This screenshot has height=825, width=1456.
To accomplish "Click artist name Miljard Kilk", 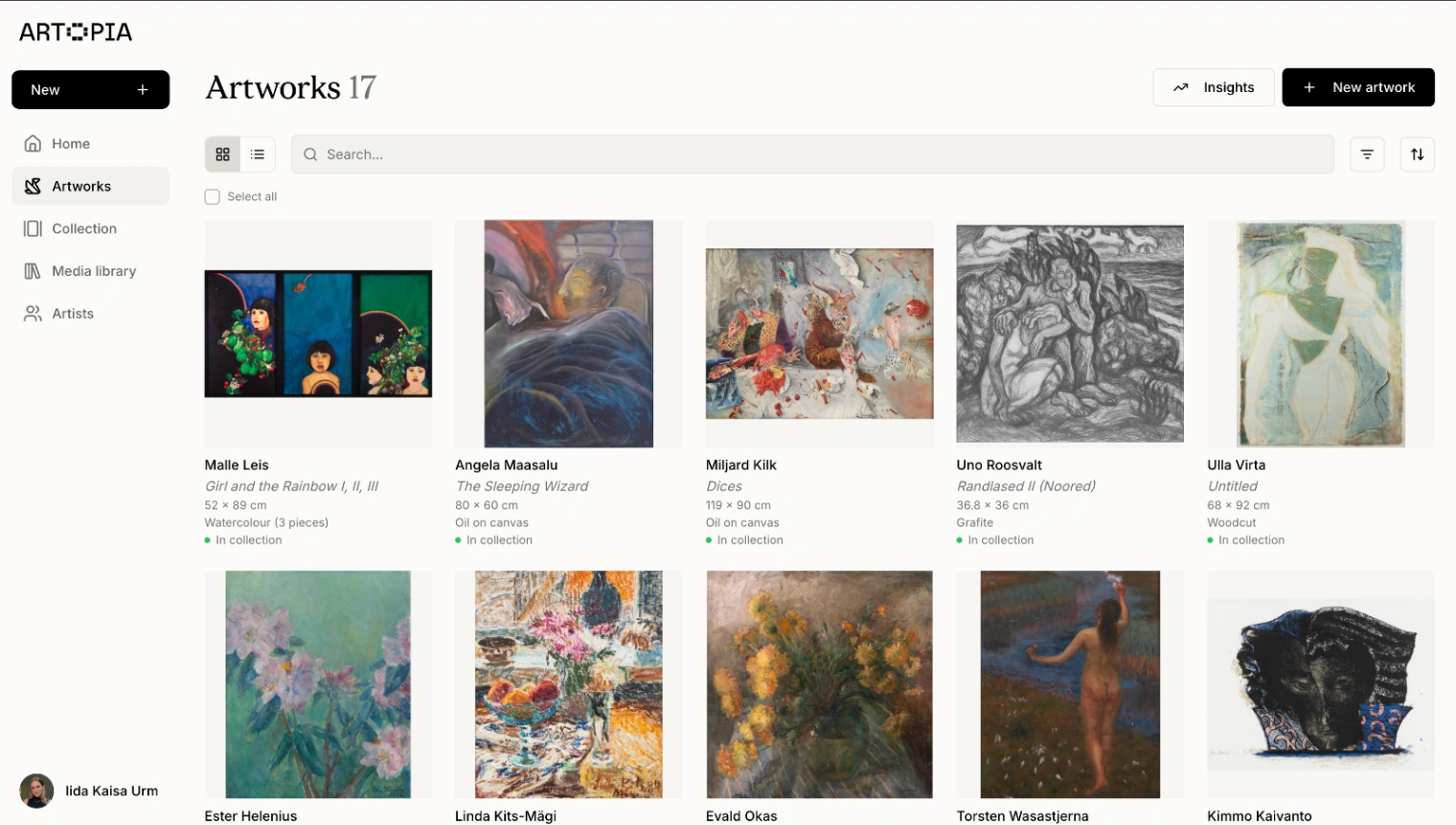I will tap(741, 466).
